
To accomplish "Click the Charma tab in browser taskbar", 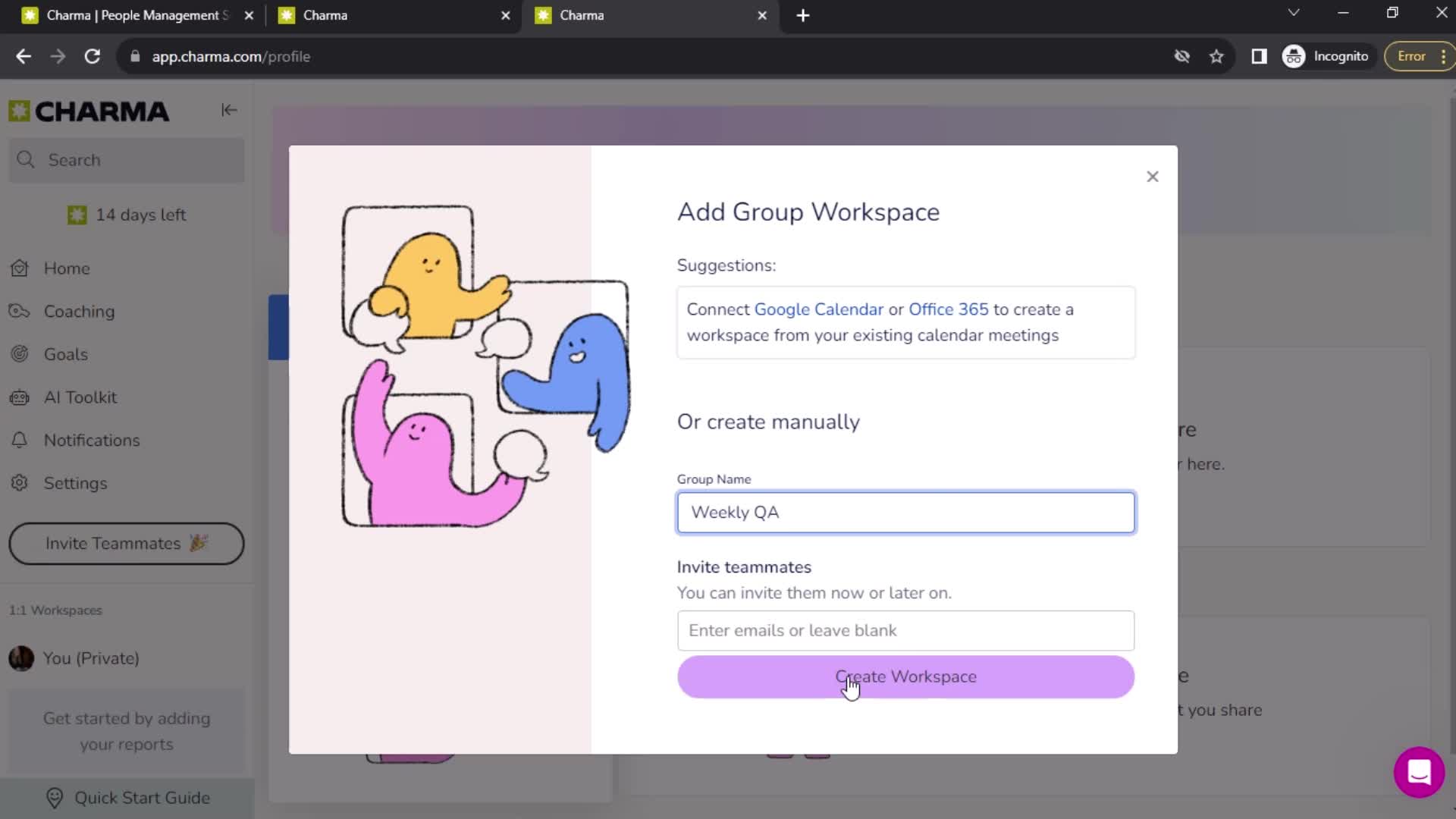I will tap(396, 15).
